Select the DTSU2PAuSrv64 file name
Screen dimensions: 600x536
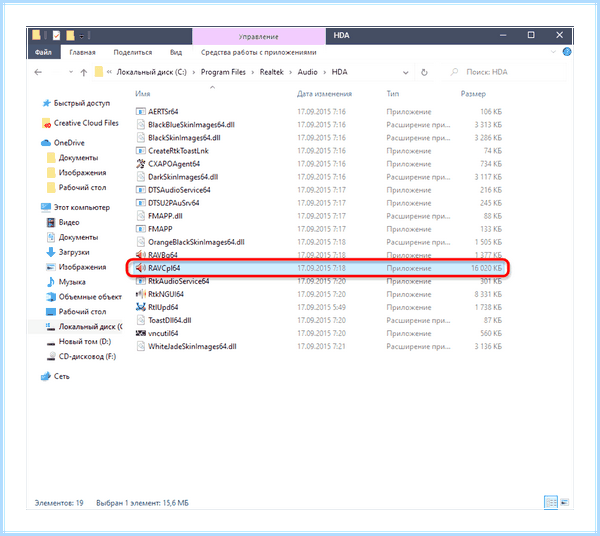pyautogui.click(x=174, y=203)
